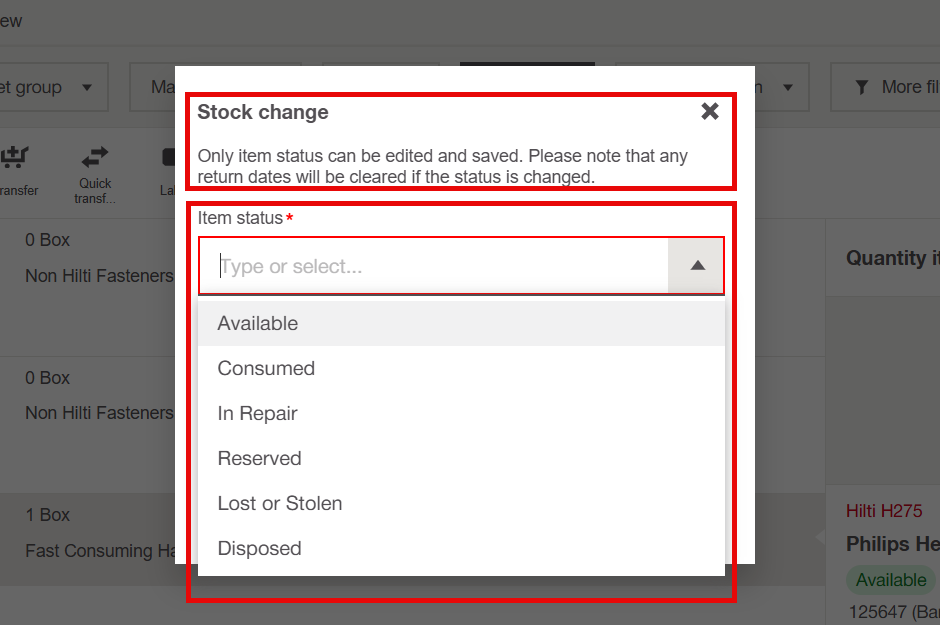Click the Hilti H275 link
Screen dimensions: 940x625
click(x=884, y=511)
